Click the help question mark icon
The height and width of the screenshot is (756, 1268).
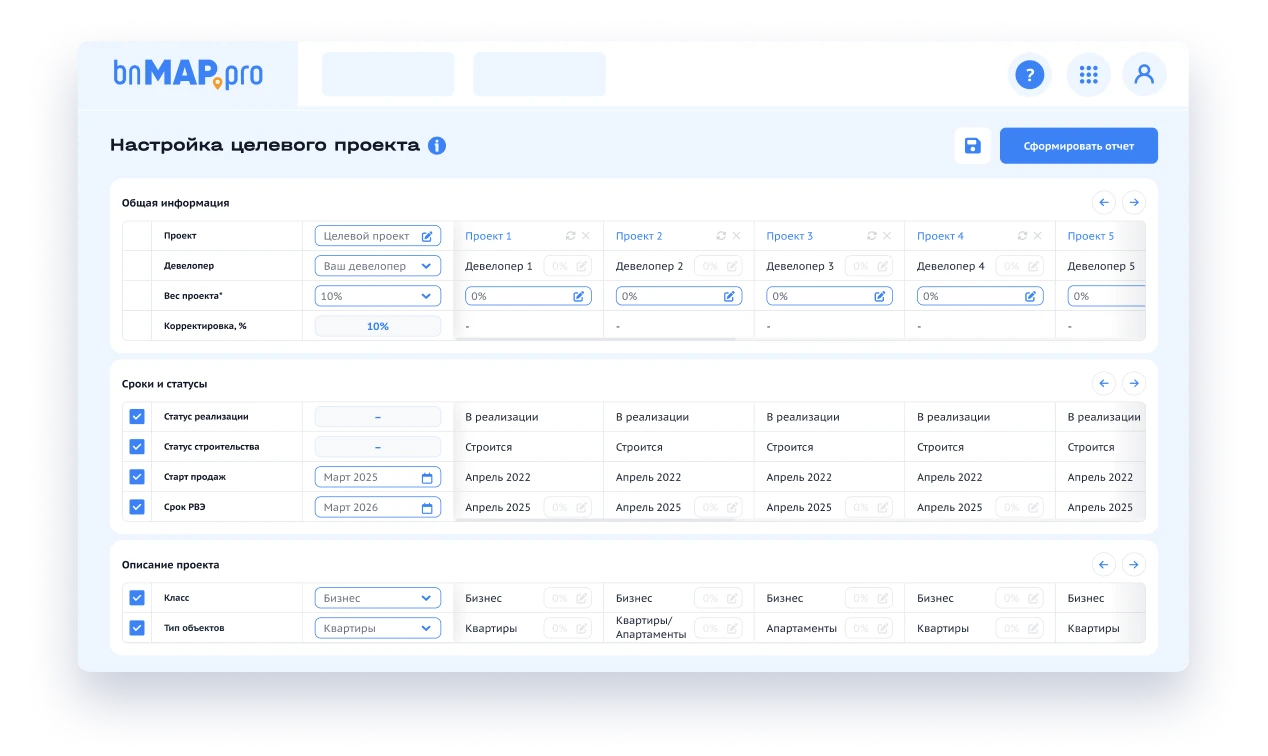pos(1029,75)
